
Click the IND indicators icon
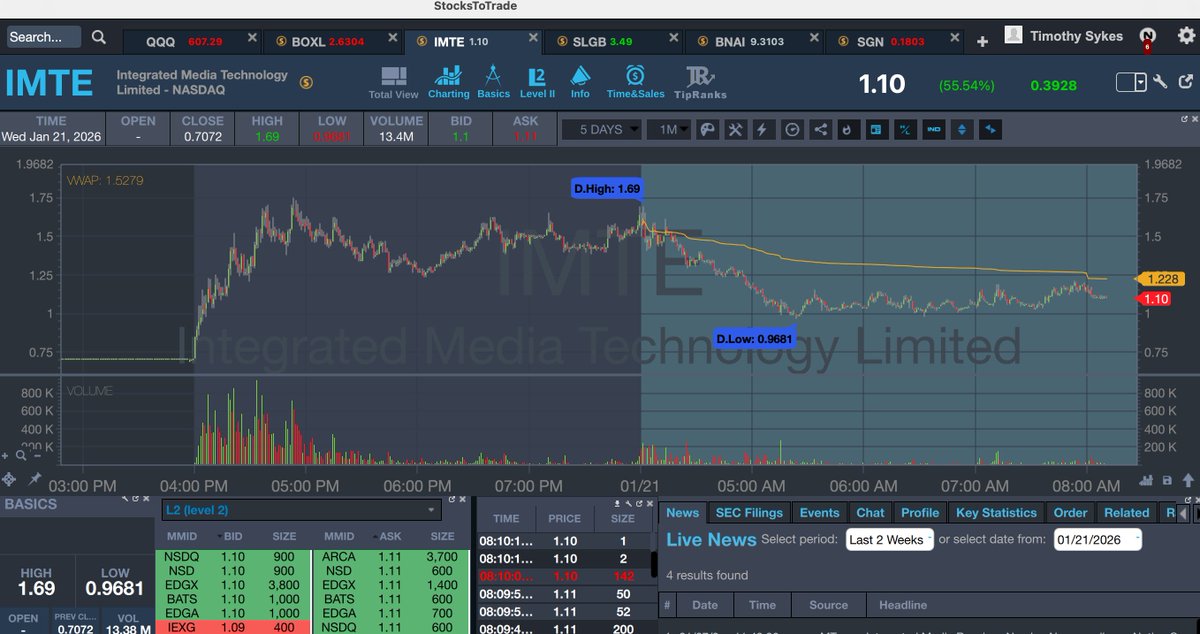pyautogui.click(x=933, y=129)
